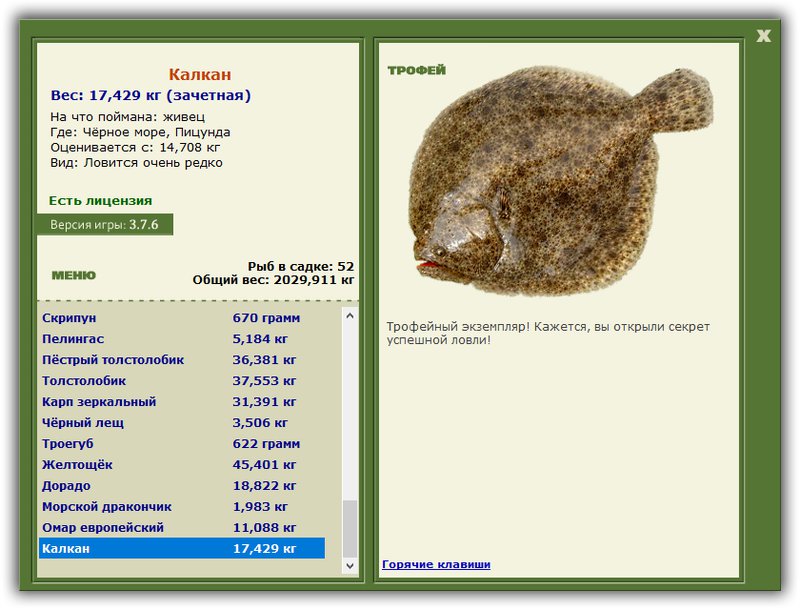Close the fish keepnet window

[x=763, y=36]
